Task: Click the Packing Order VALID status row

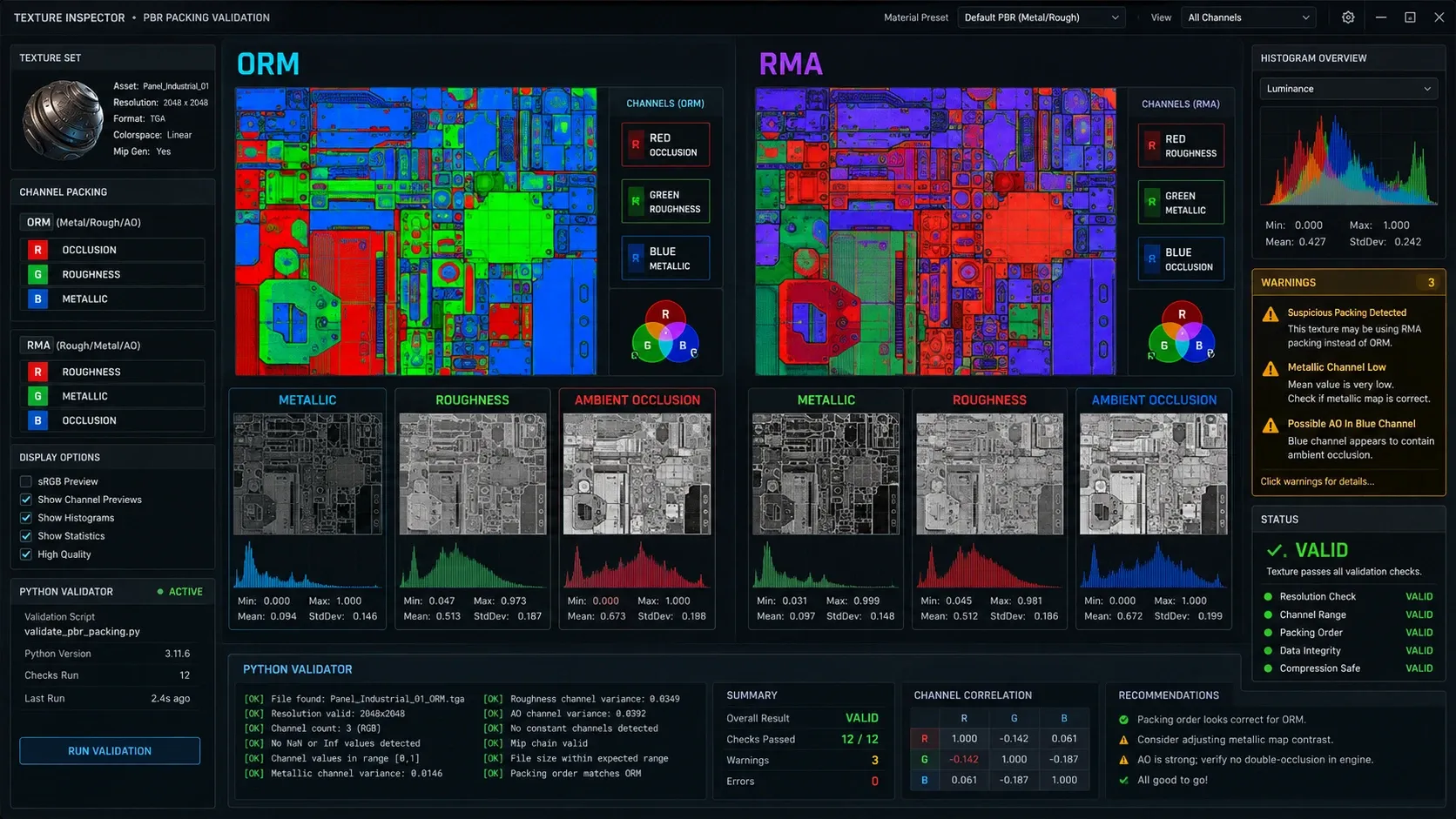Action: click(x=1348, y=633)
